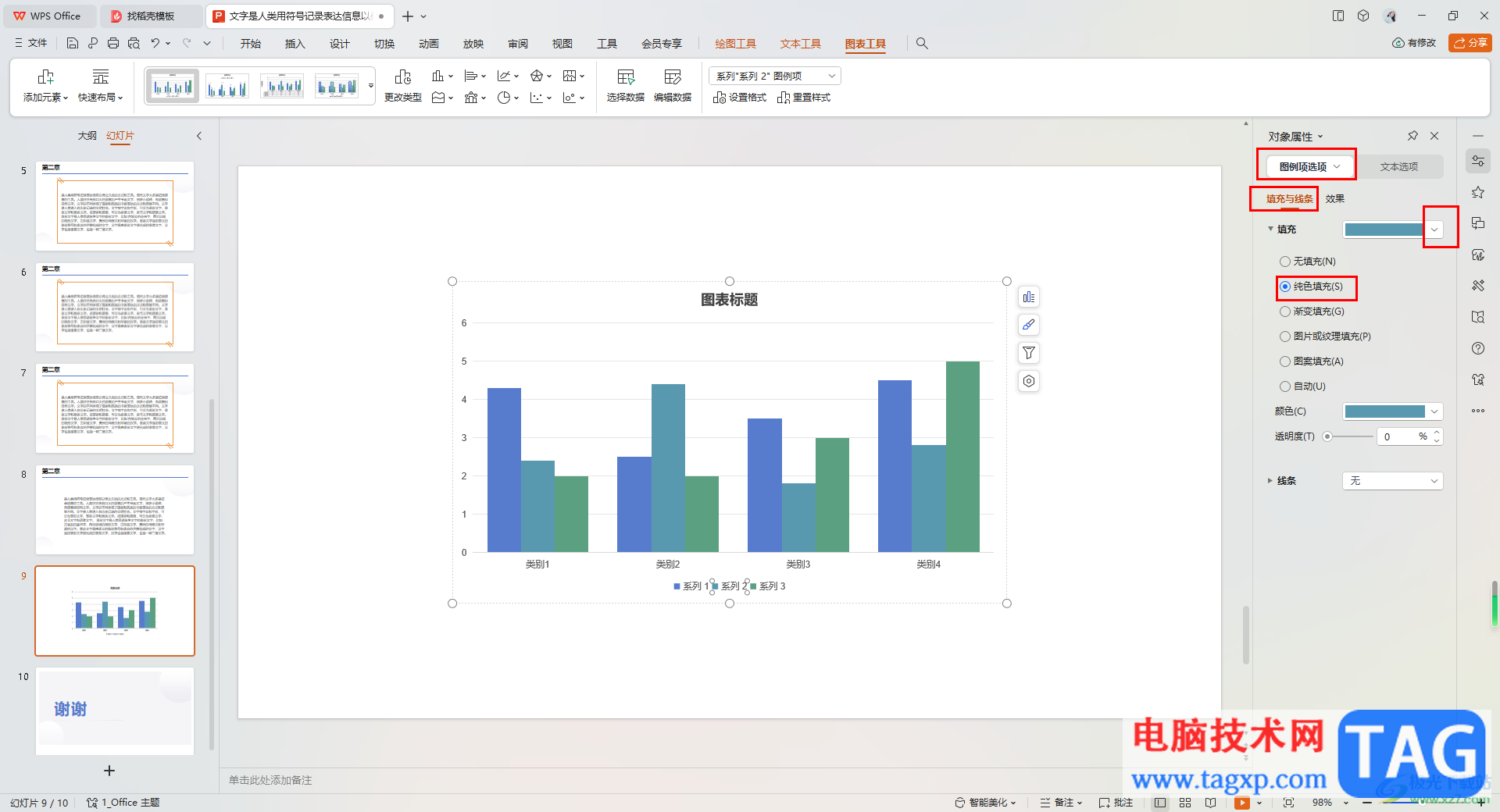Open chart style brush floating button

(x=1029, y=326)
